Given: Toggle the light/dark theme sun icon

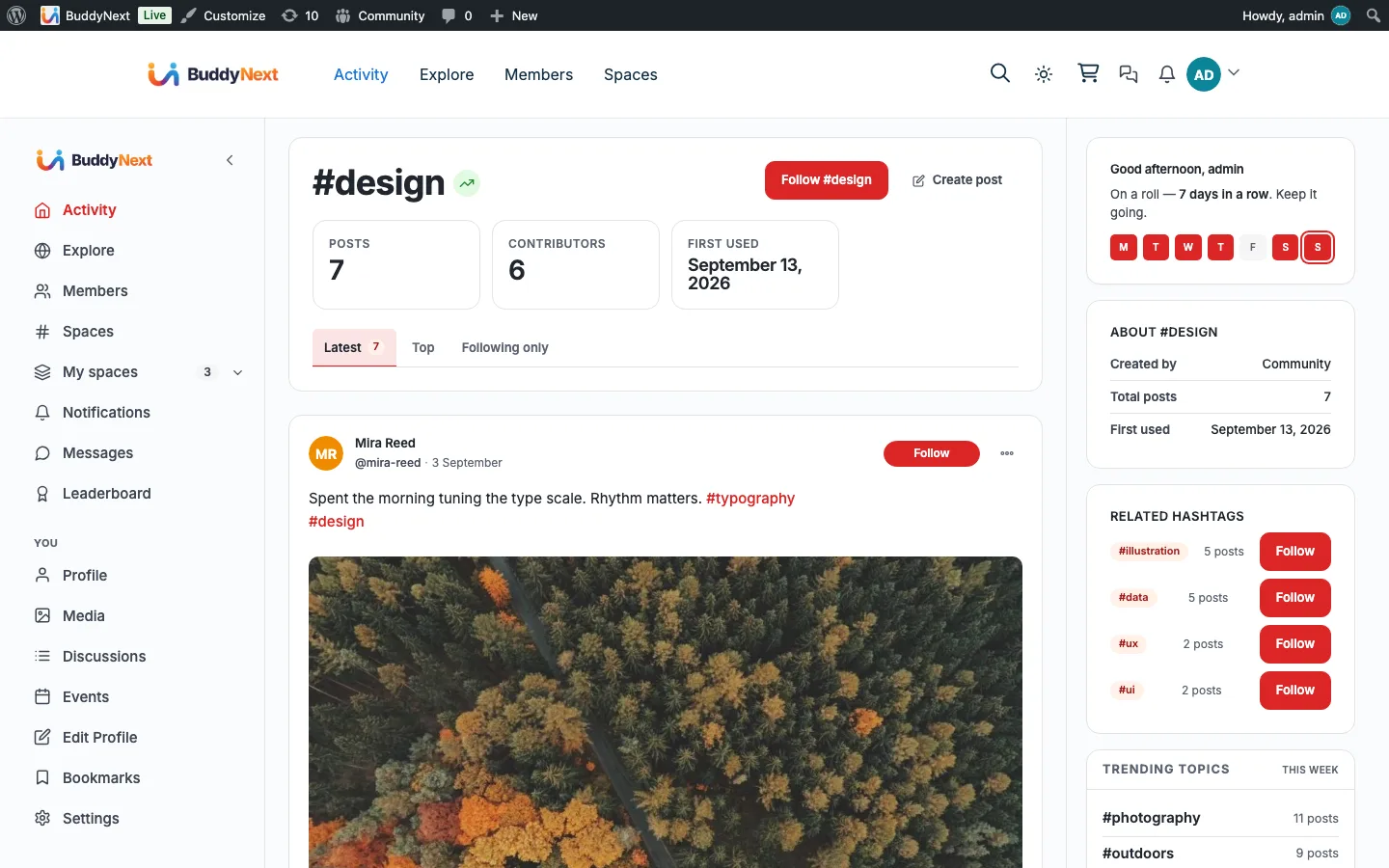Looking at the screenshot, I should point(1044,74).
